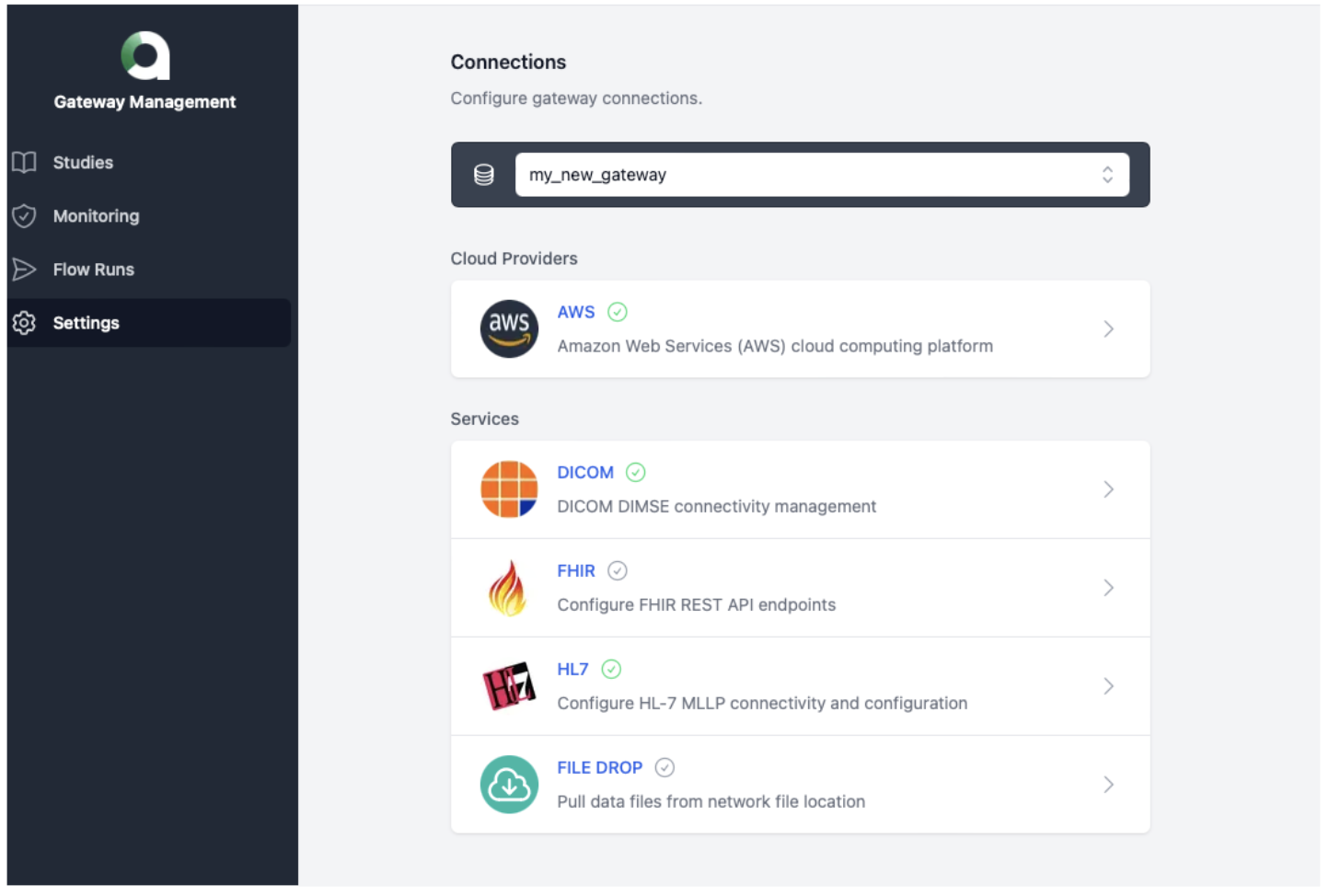This screenshot has width=1329, height=896.
Task: Open the Flow Runs menu item
Action: click(x=149, y=270)
